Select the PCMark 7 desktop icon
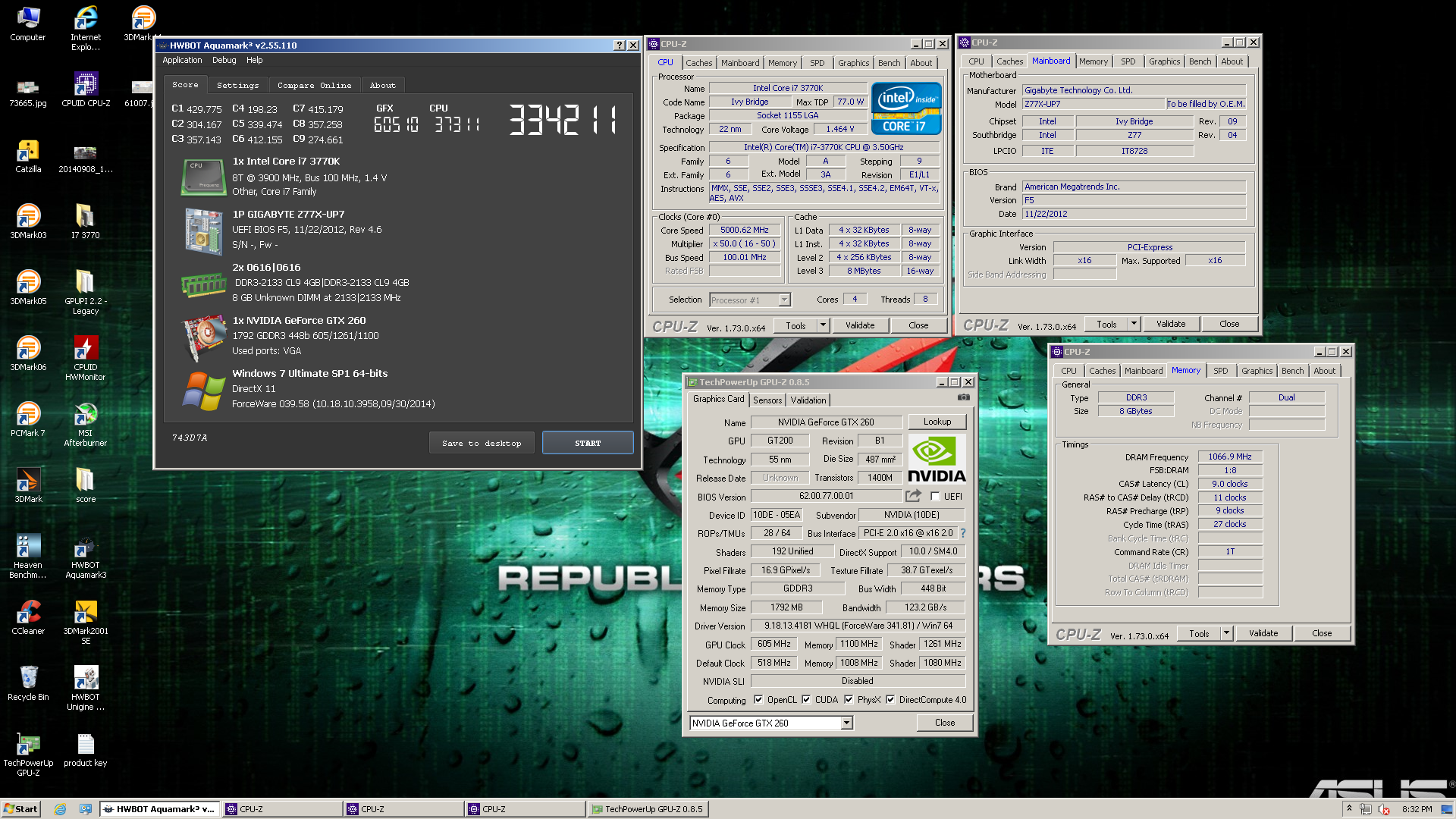 [x=28, y=419]
